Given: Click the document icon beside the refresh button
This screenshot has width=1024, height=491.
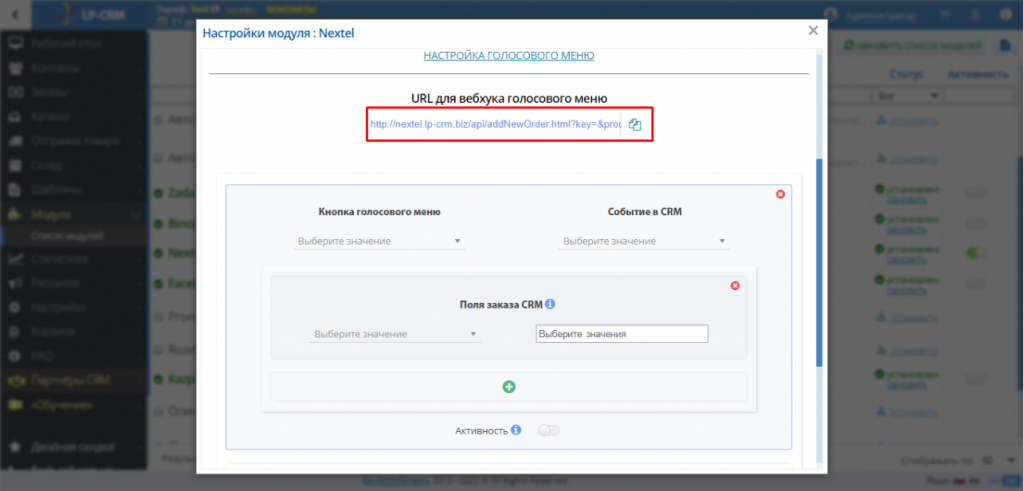Looking at the screenshot, I should (1006, 45).
